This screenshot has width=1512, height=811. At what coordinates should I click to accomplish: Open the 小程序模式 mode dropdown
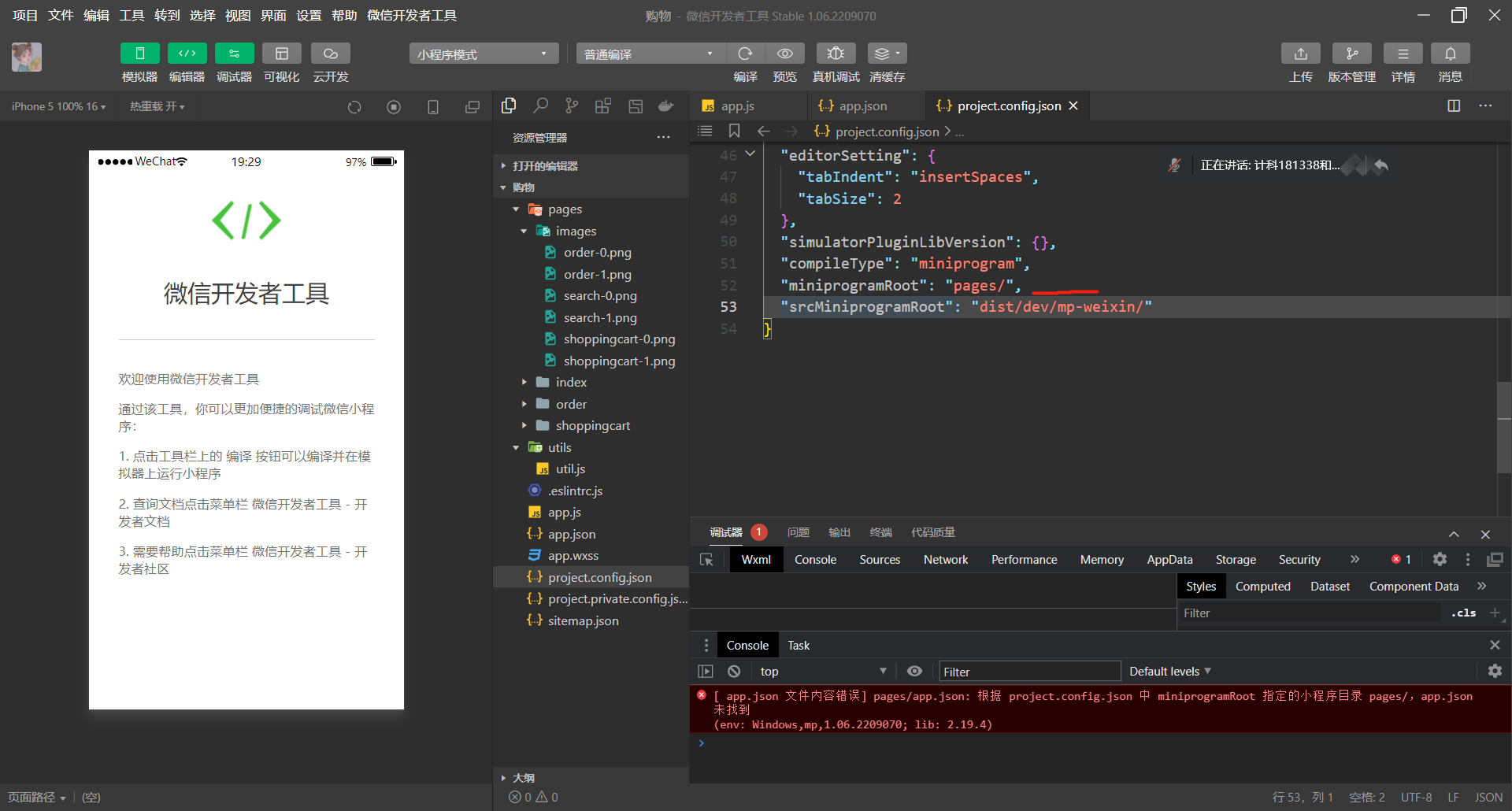click(483, 54)
